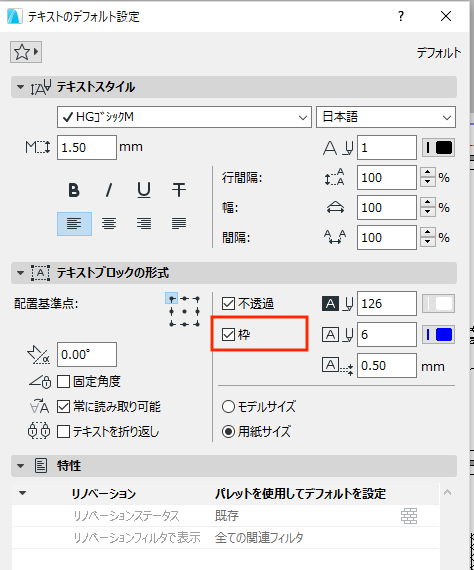Viewport: 474px width, 570px height.
Task: Enable the 固定角度 checkbox
Action: [x=64, y=382]
